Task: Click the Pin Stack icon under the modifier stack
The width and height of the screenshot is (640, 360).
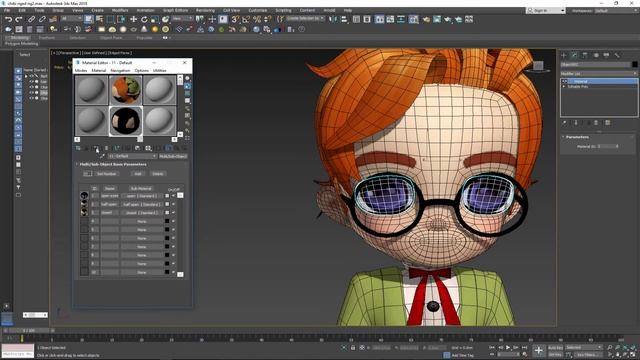Action: point(564,122)
